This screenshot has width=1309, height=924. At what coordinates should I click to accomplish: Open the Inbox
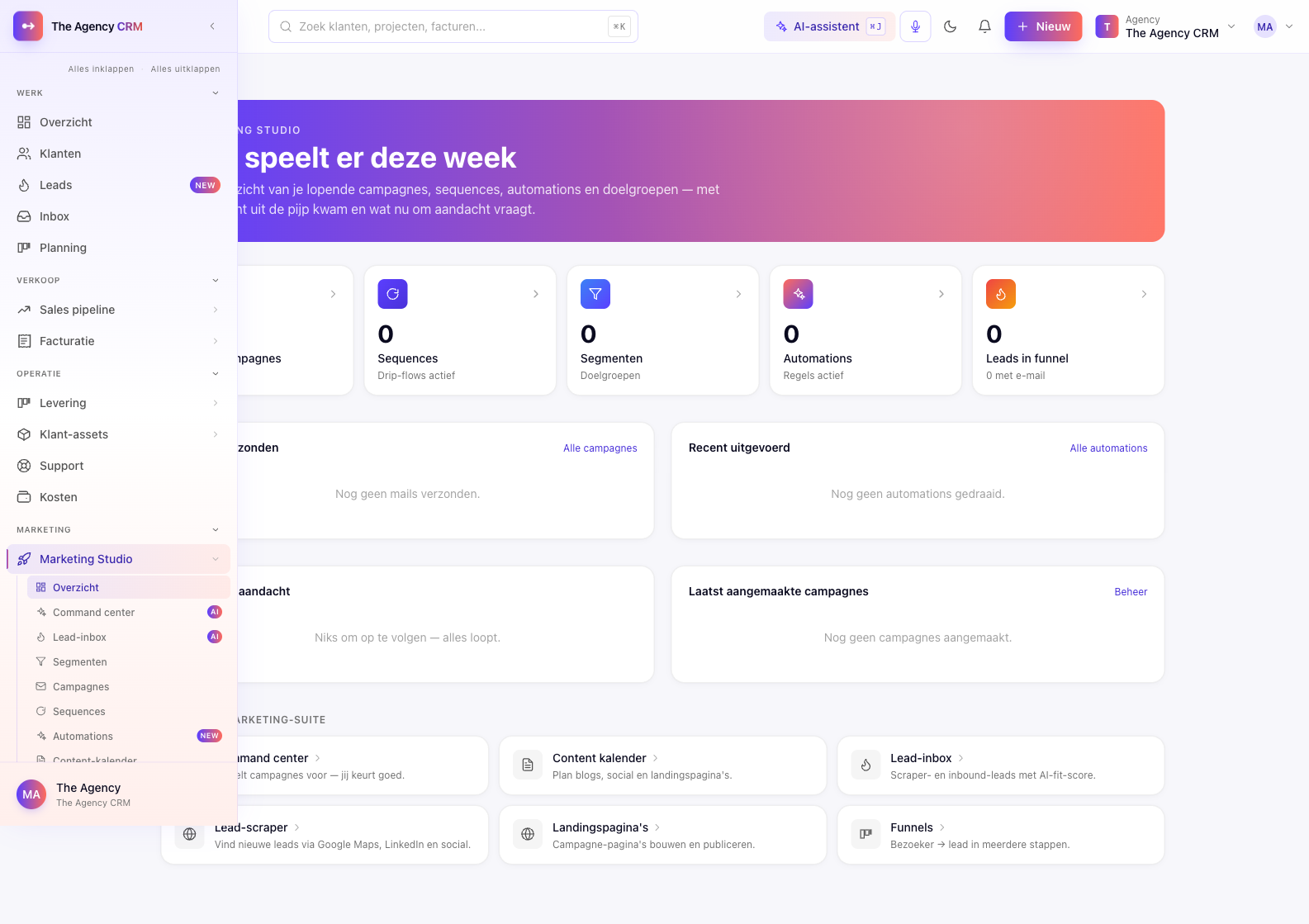click(118, 216)
